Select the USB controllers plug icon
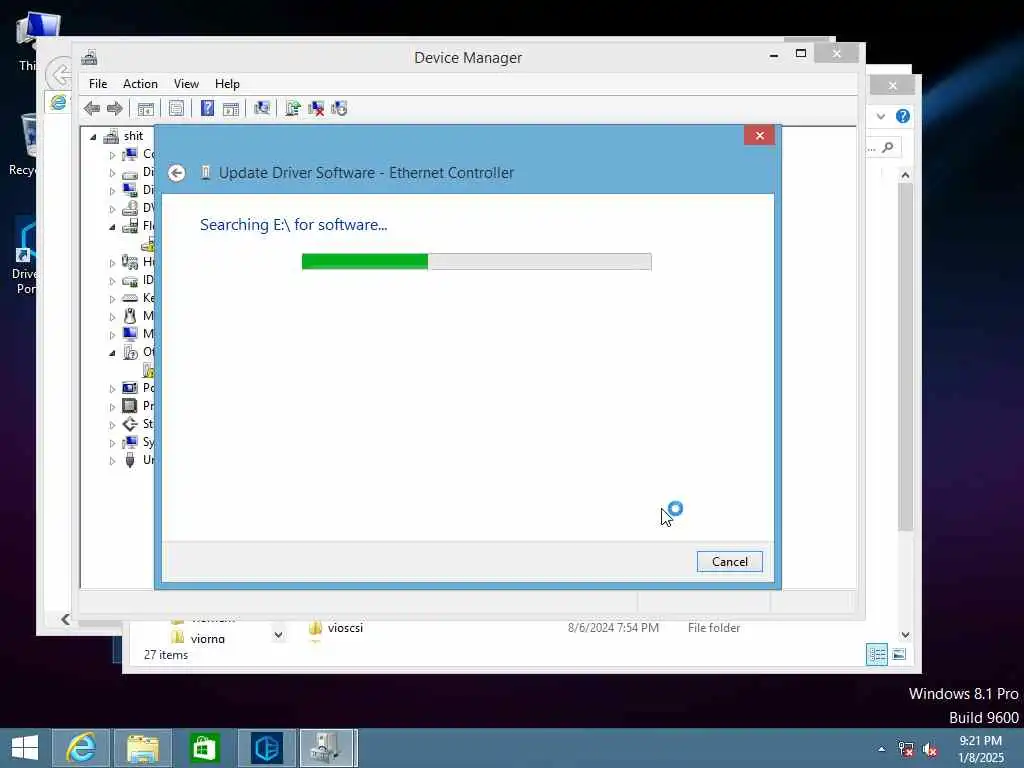 [x=130, y=460]
